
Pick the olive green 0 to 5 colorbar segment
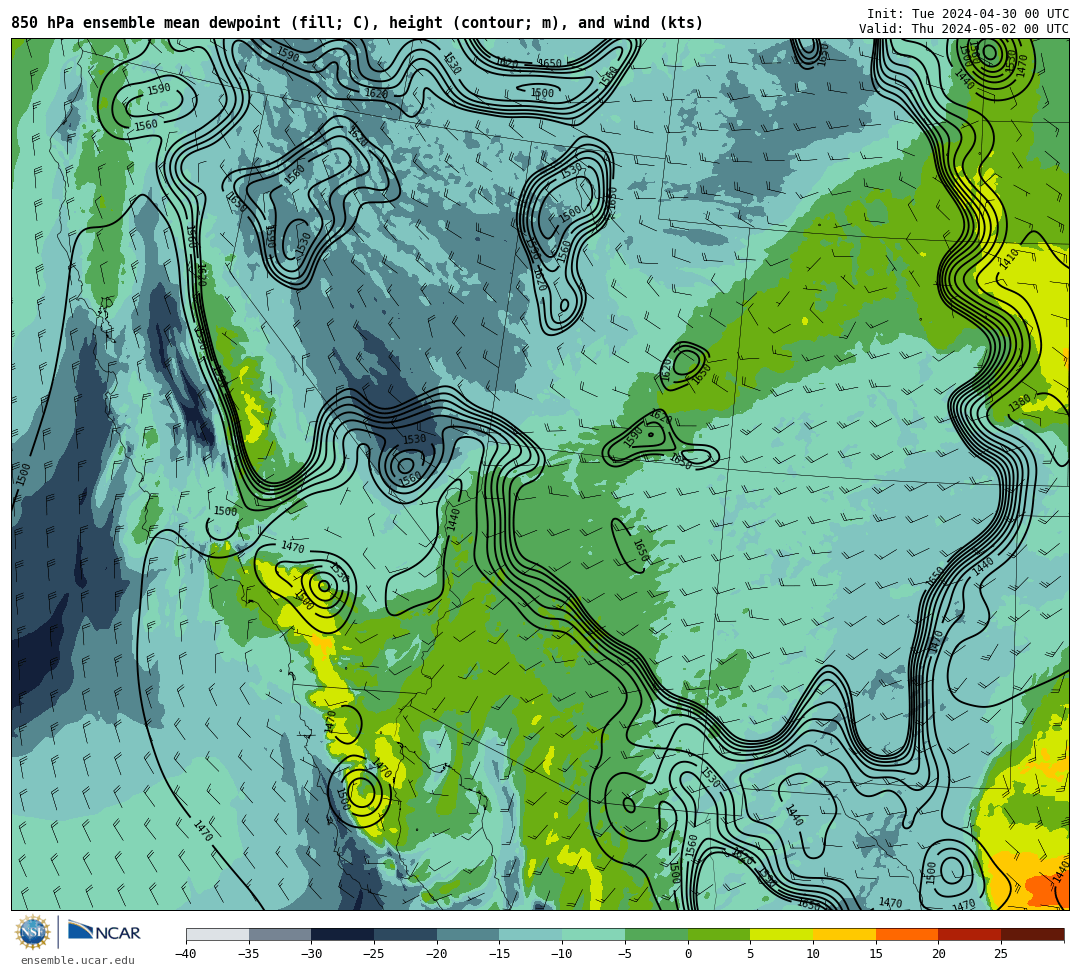719,934
